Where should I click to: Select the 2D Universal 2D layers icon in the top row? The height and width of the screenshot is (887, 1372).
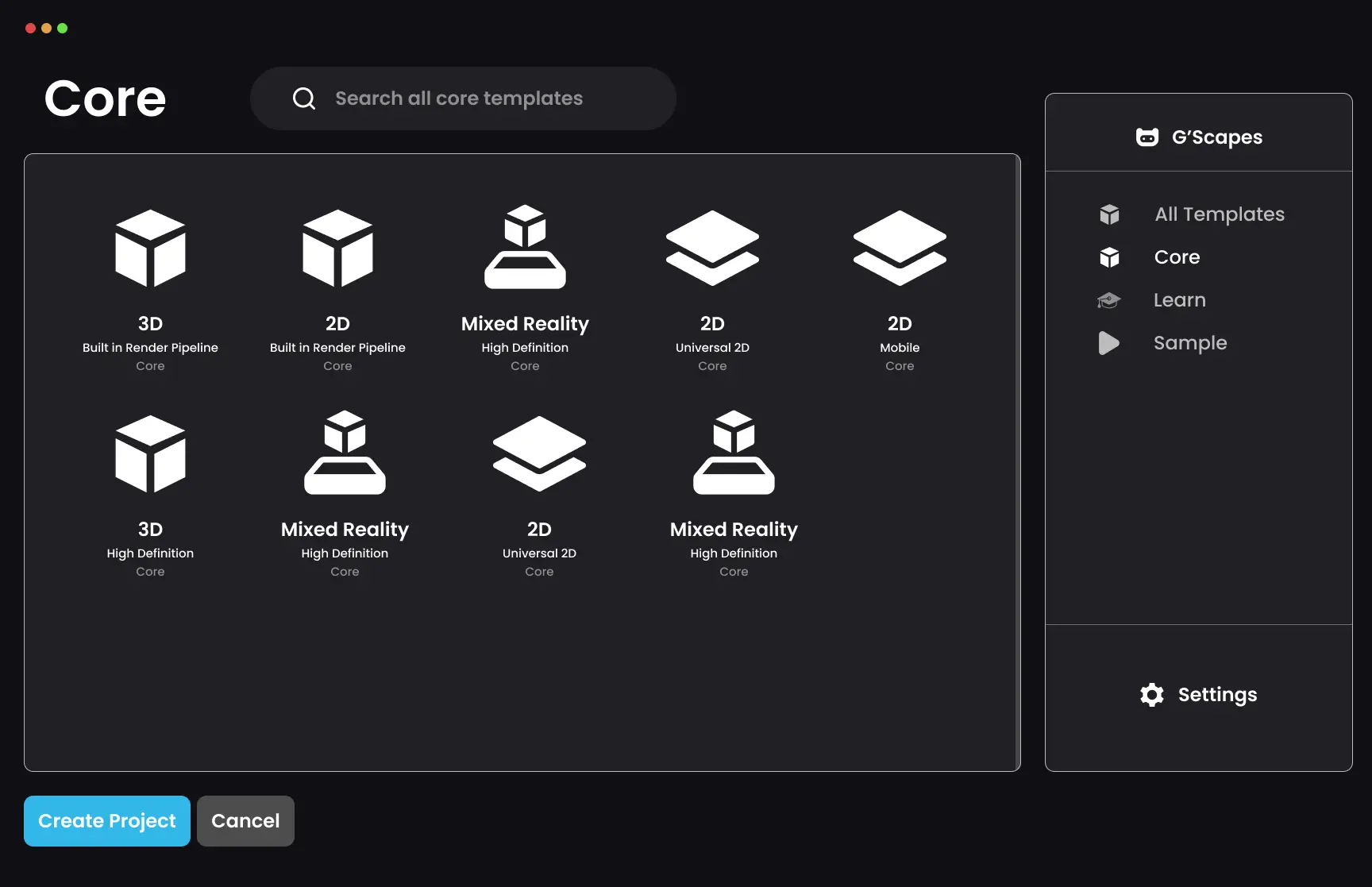click(x=712, y=248)
